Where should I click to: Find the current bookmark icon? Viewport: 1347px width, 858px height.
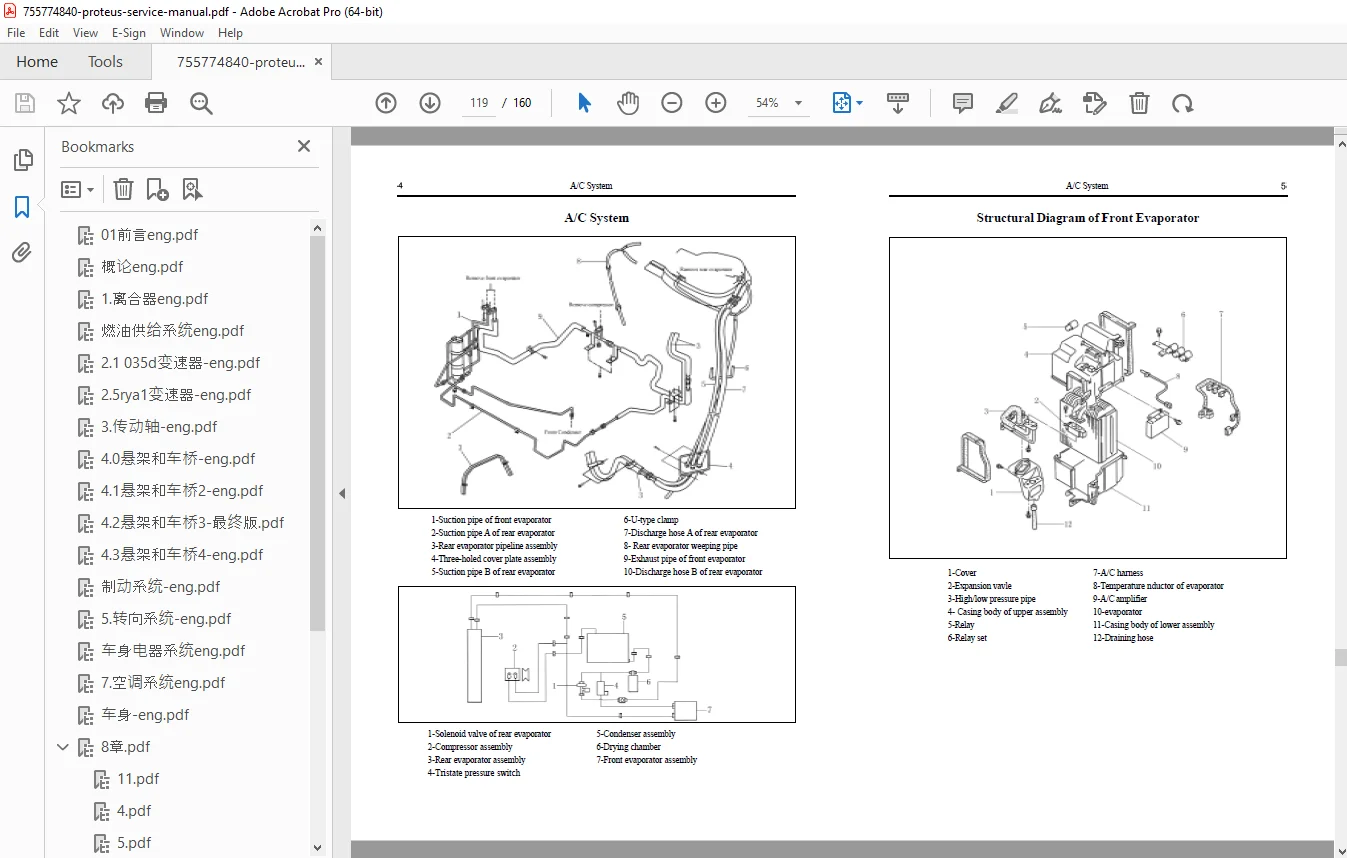(x=192, y=189)
